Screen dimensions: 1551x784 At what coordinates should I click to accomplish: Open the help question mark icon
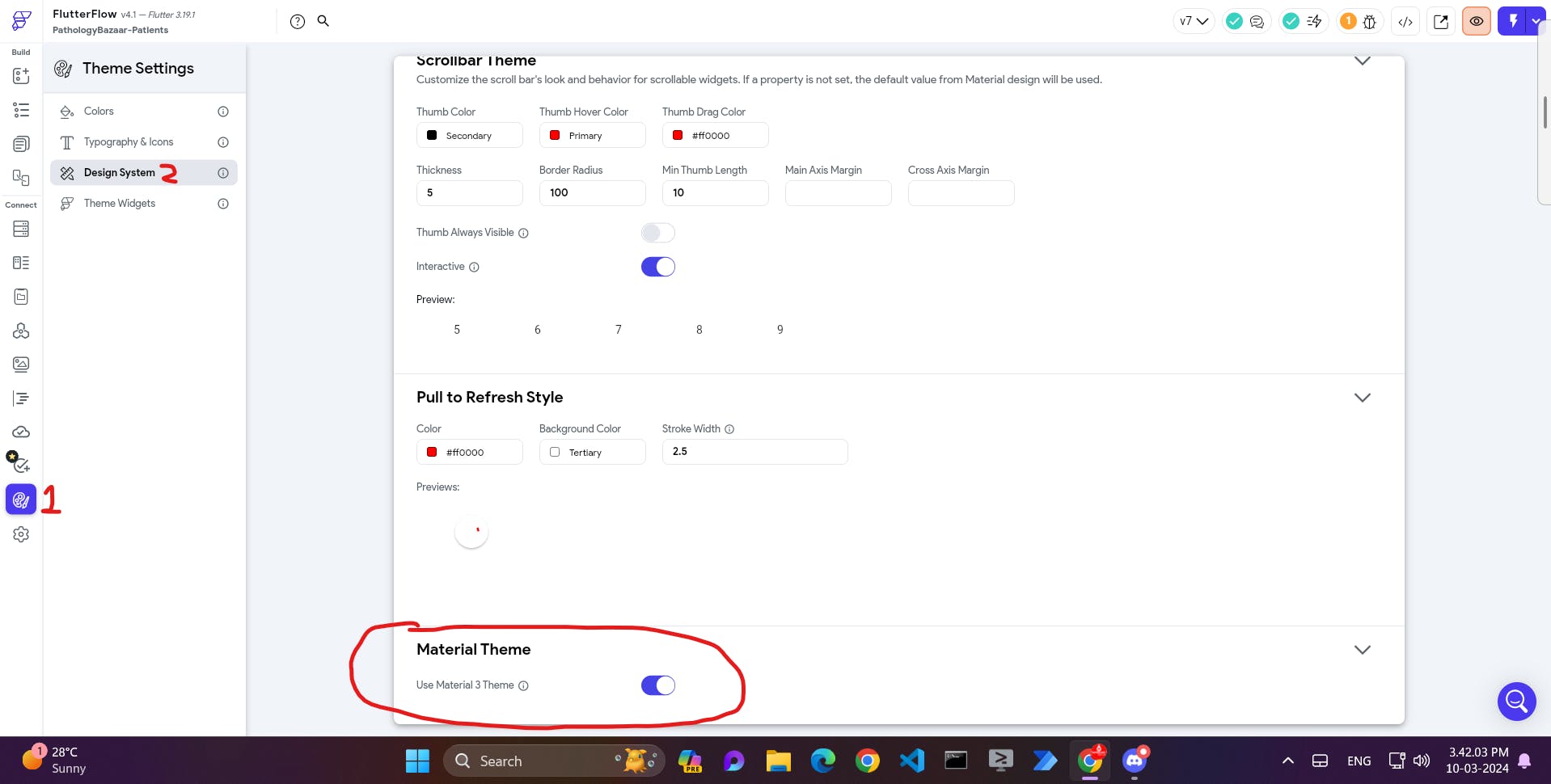(x=298, y=22)
